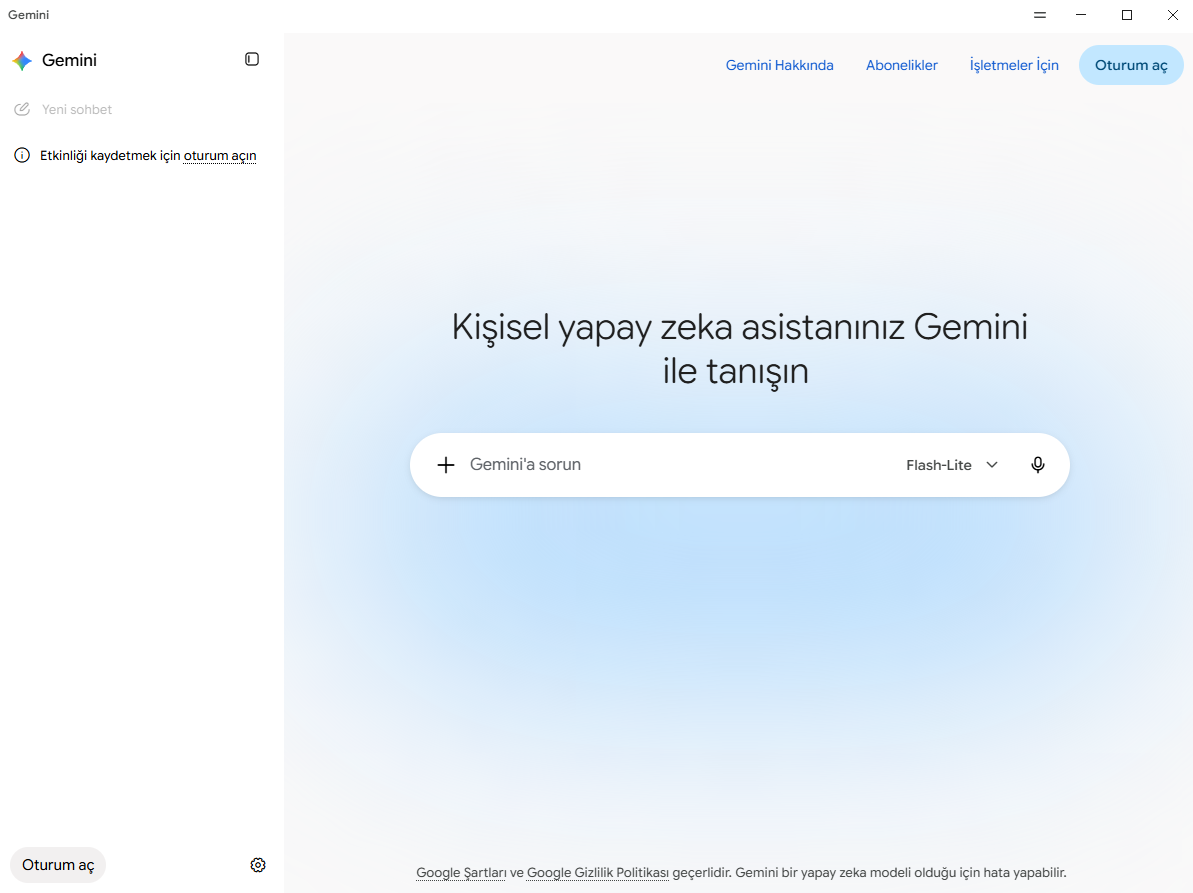Open the title bar menu lines icon

point(1040,15)
